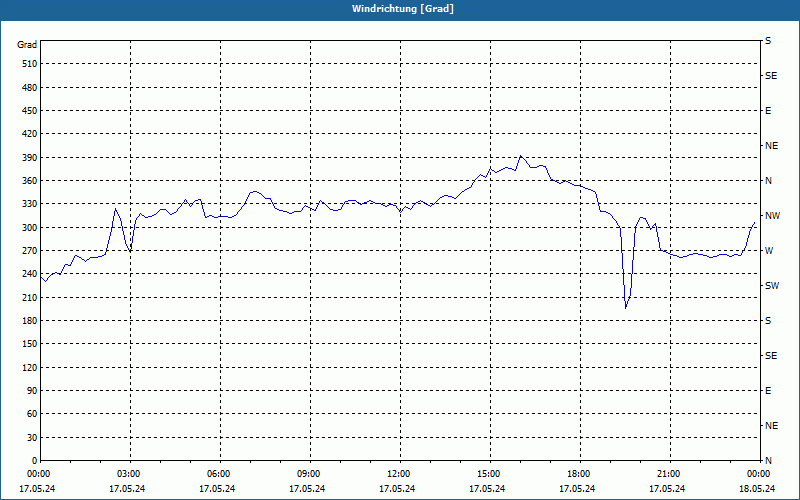Click the 90 y-axis value
The image size is (800, 500).
(32, 391)
